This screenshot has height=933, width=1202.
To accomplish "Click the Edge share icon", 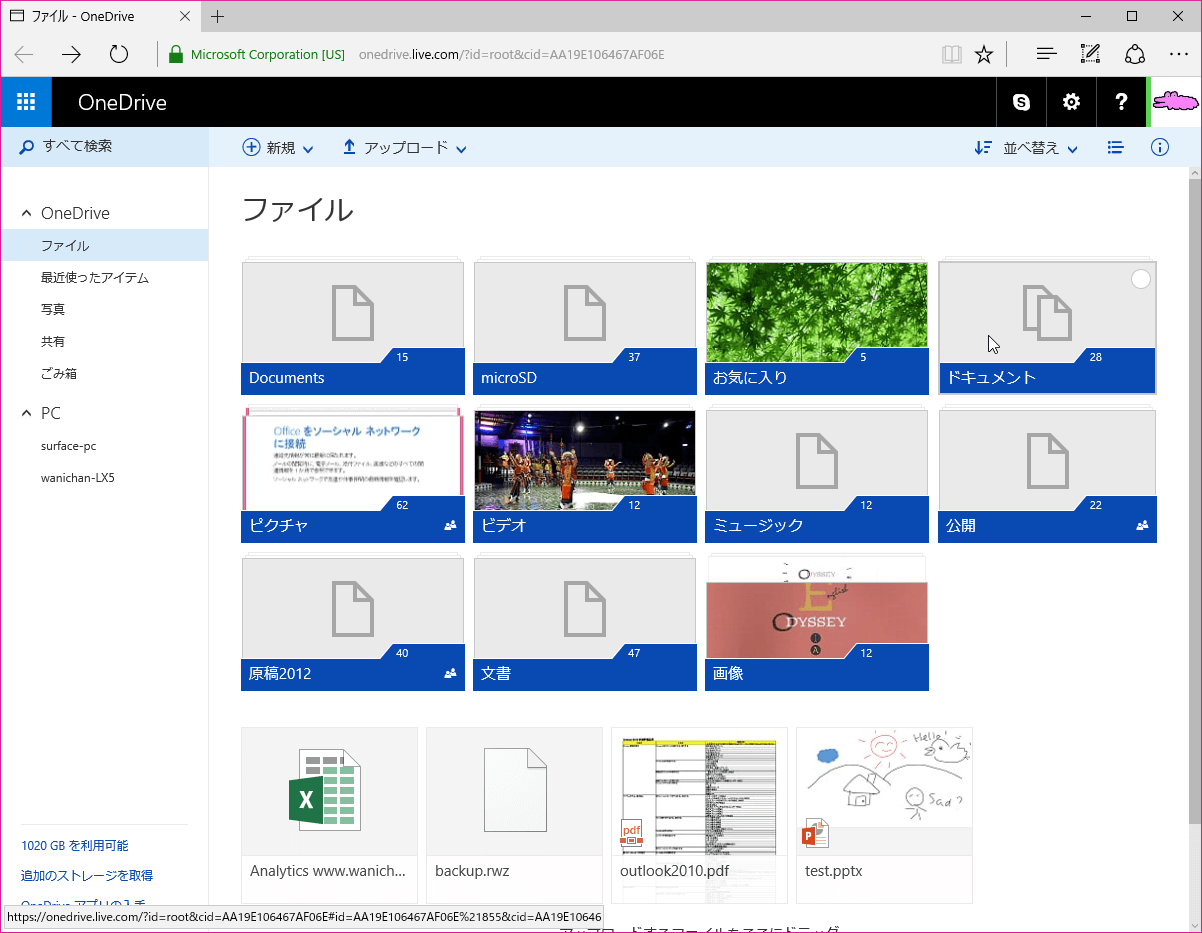I will pos(1135,54).
